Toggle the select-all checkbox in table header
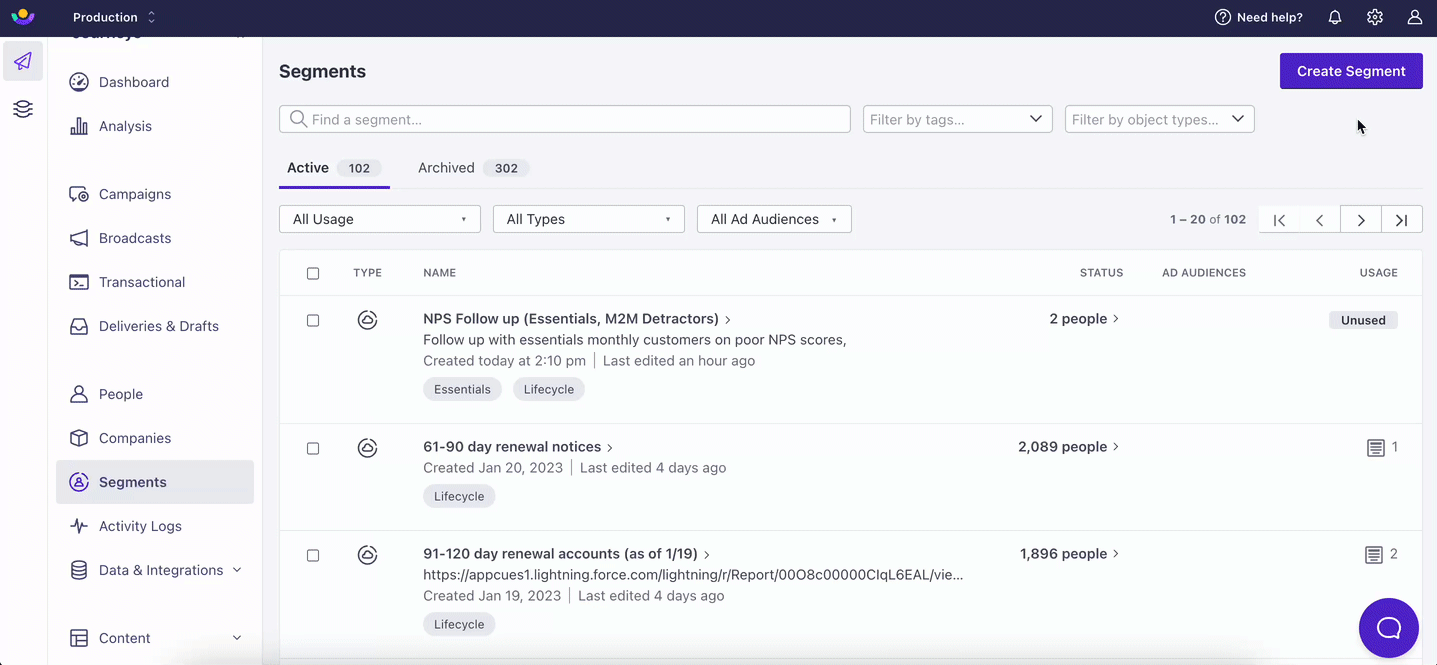This screenshot has width=1437, height=665. [x=313, y=273]
